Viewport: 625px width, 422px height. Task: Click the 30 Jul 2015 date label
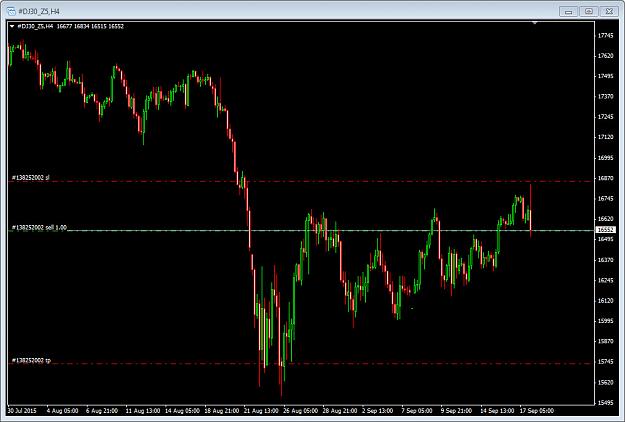pyautogui.click(x=22, y=410)
